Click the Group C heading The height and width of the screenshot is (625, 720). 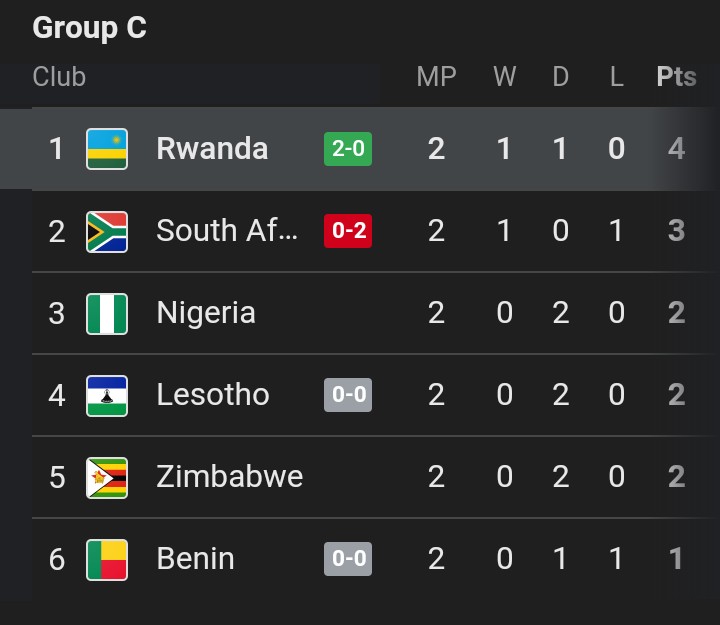(90, 28)
